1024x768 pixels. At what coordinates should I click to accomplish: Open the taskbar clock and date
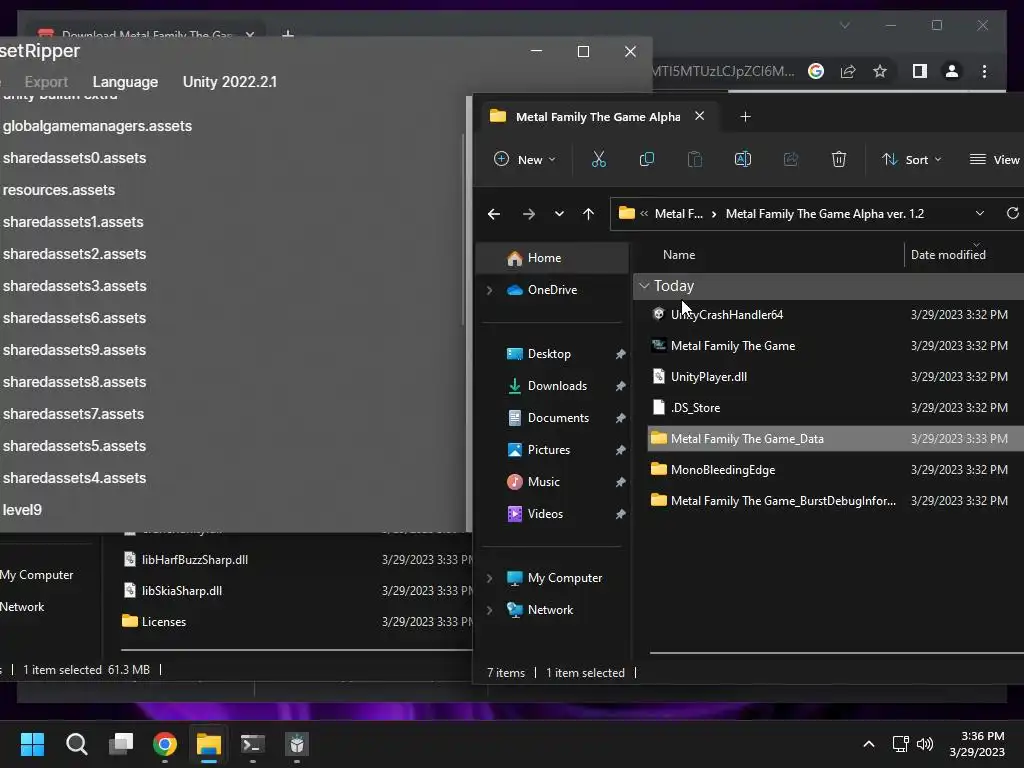pos(977,744)
